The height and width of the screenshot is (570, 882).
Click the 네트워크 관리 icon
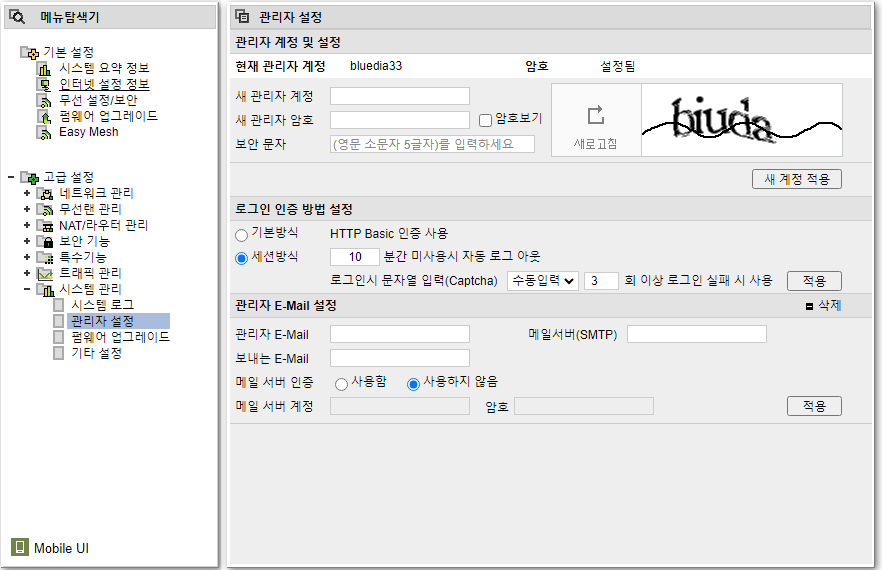pyautogui.click(x=45, y=194)
